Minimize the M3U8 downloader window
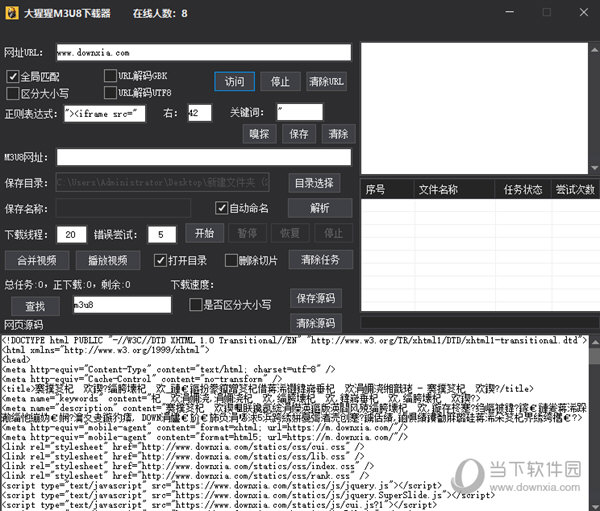600x511 pixels. tap(509, 12)
